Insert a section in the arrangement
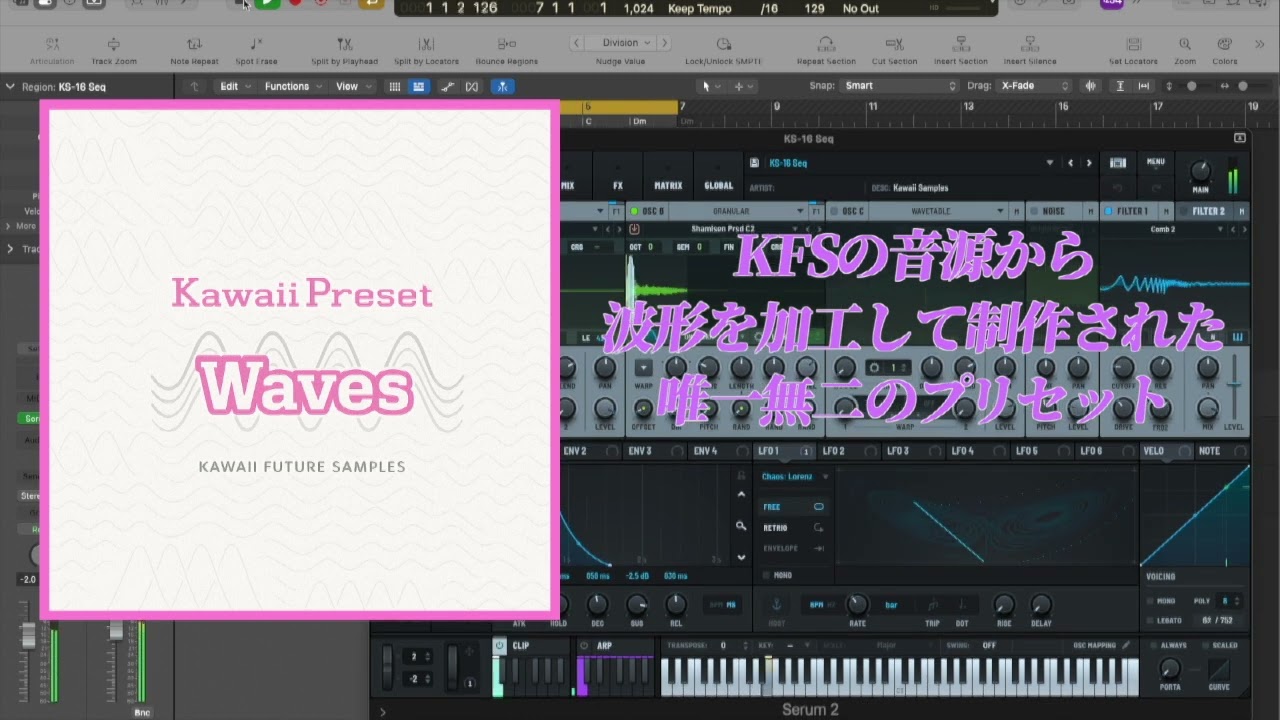1280x720 pixels. pyautogui.click(x=960, y=51)
